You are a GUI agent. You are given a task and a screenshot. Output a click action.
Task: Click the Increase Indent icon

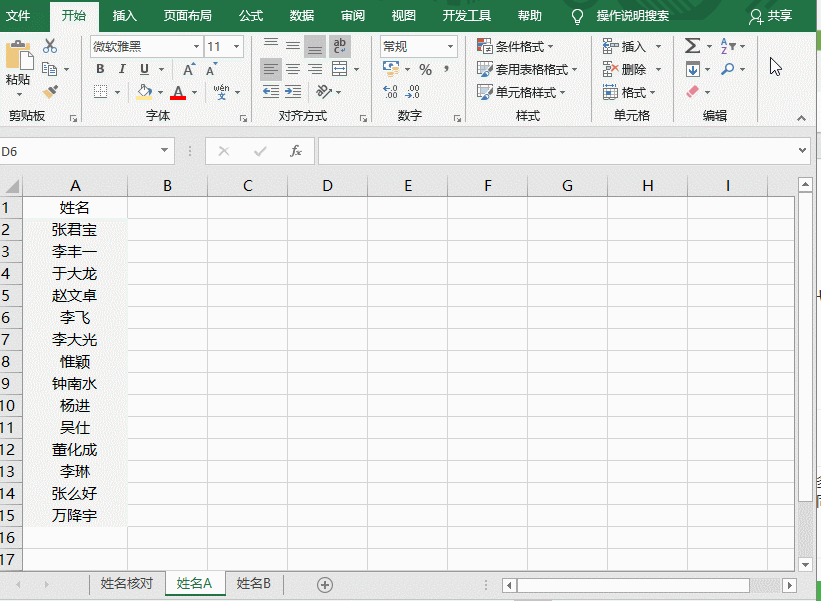coord(293,92)
